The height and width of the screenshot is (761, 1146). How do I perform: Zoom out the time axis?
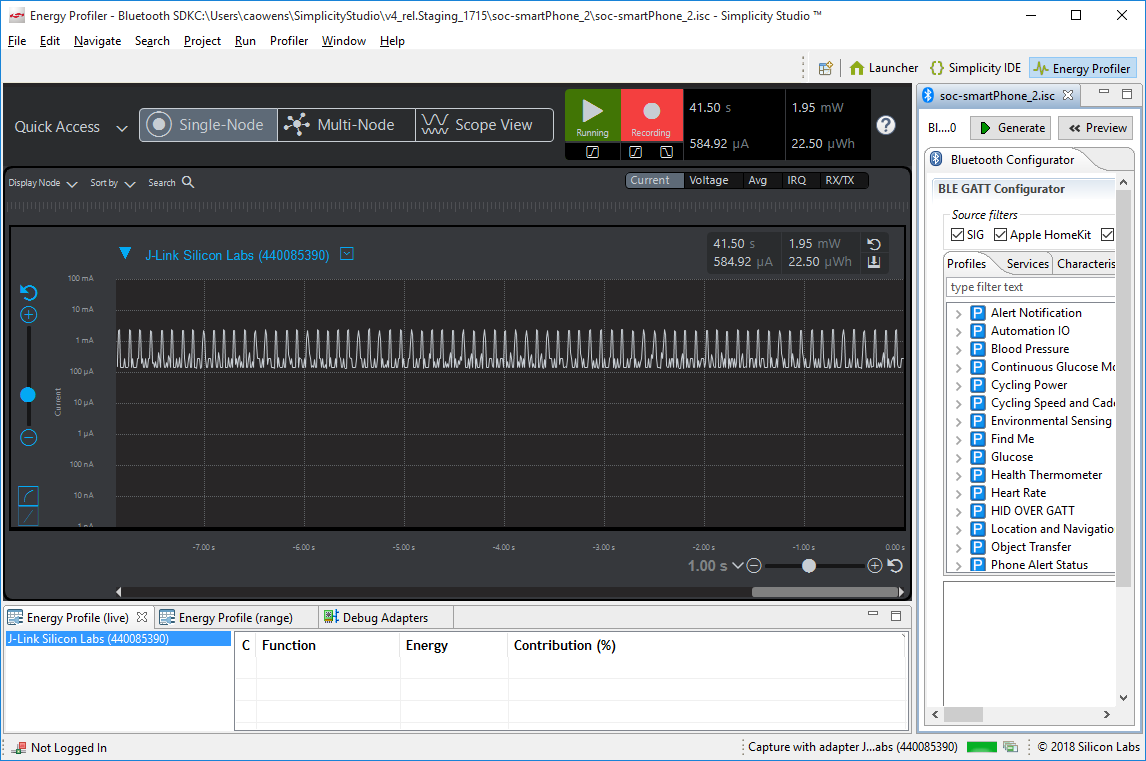tap(754, 566)
